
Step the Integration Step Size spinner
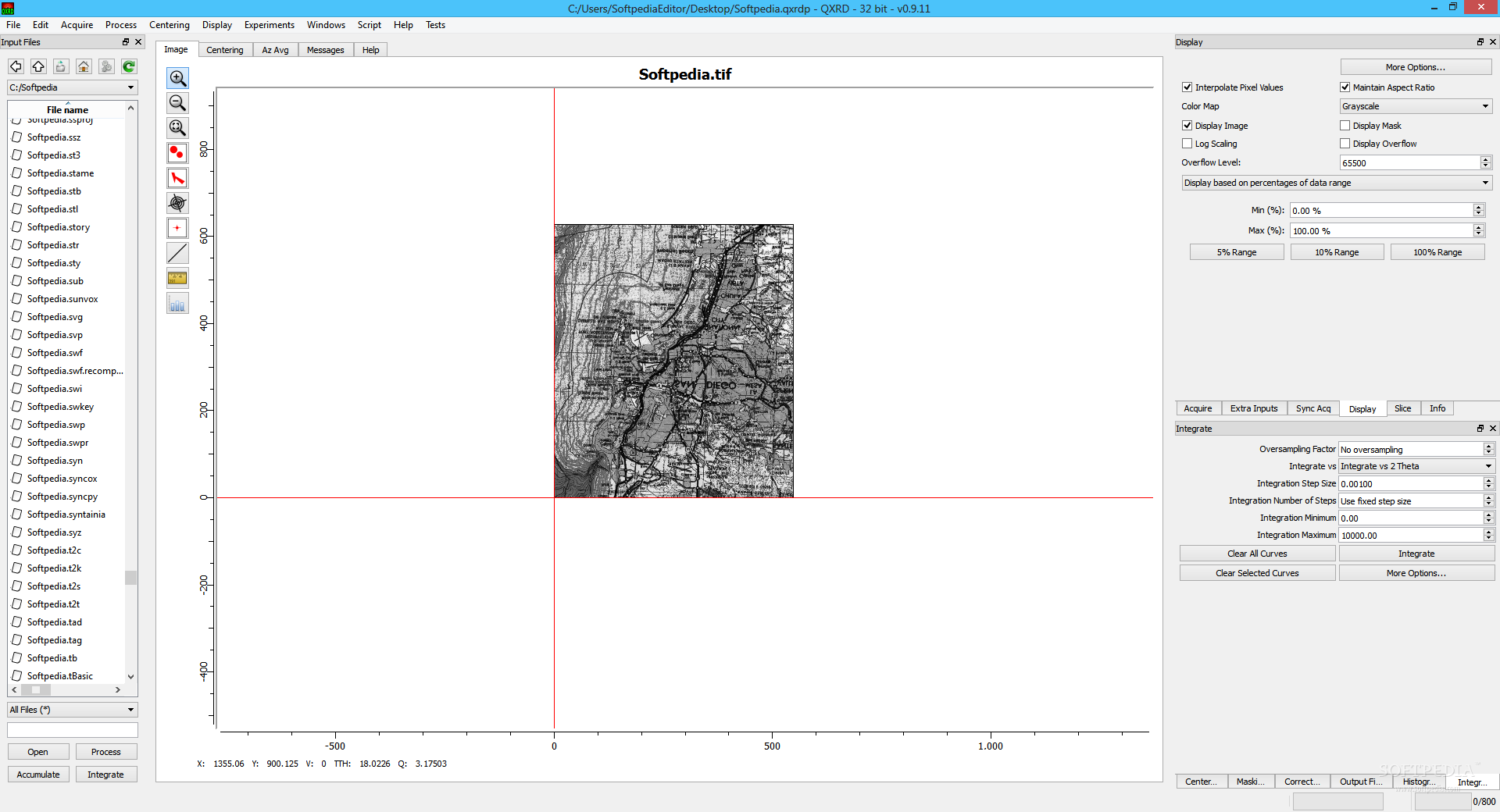click(1488, 483)
